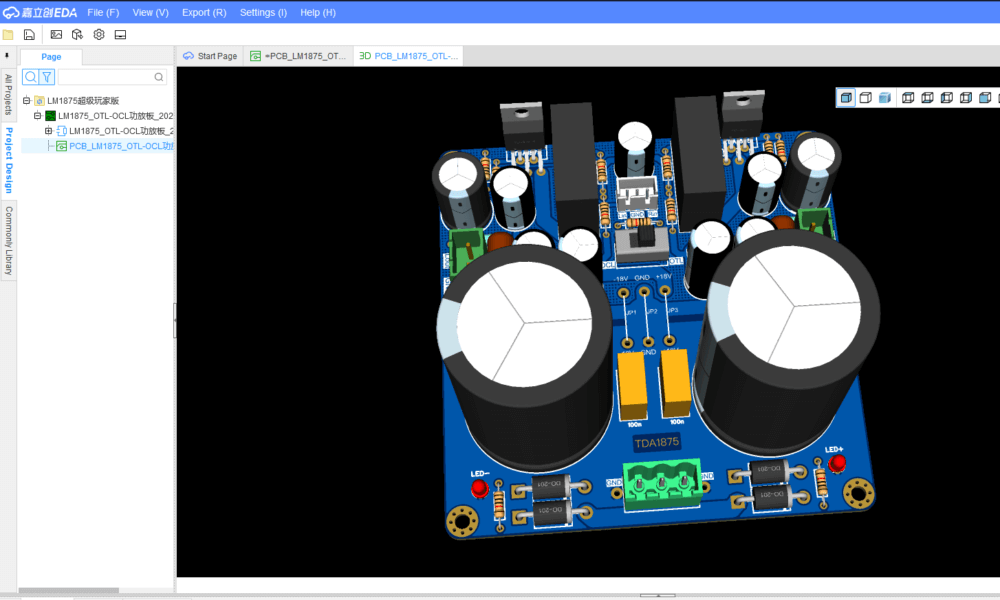Open toolbar settings gear icon
This screenshot has width=1000, height=600.
(98, 34)
